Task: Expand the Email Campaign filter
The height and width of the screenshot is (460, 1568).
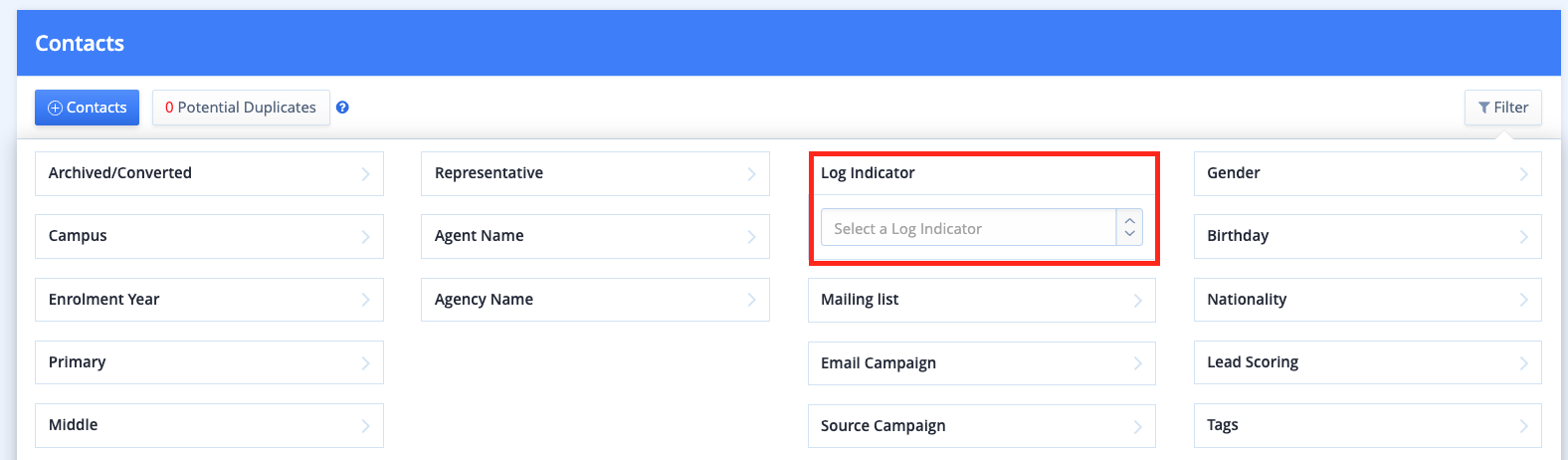Action: [x=981, y=363]
